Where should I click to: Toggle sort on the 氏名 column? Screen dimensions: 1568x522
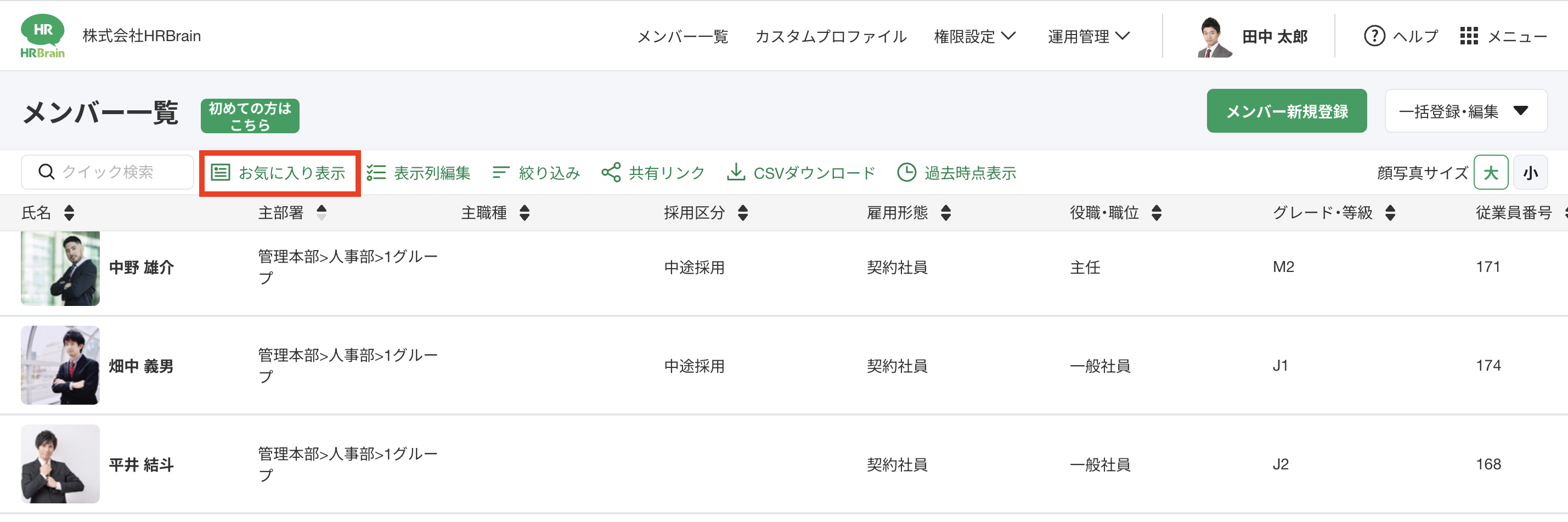tap(69, 213)
